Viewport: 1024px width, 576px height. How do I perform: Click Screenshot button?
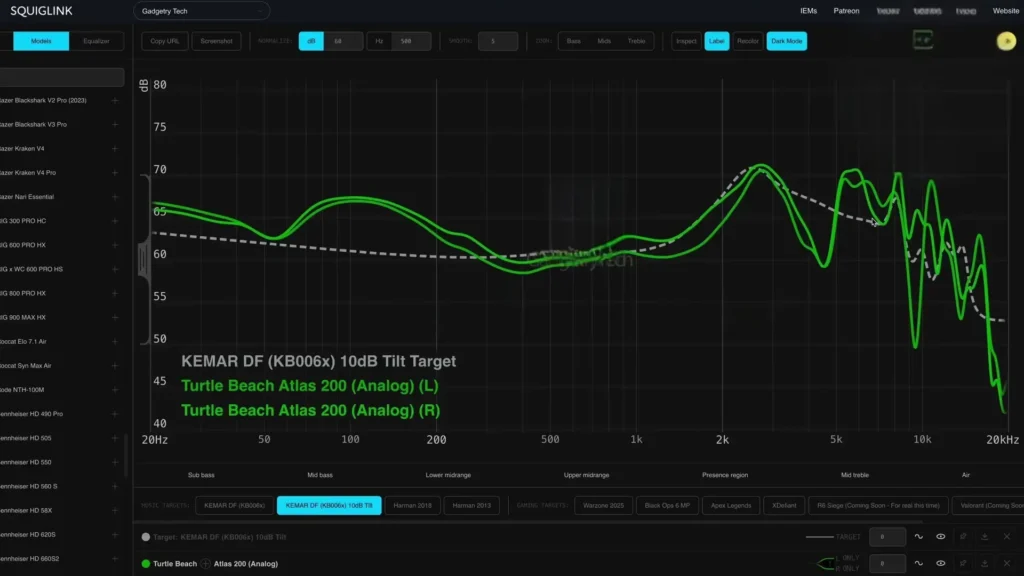click(216, 41)
